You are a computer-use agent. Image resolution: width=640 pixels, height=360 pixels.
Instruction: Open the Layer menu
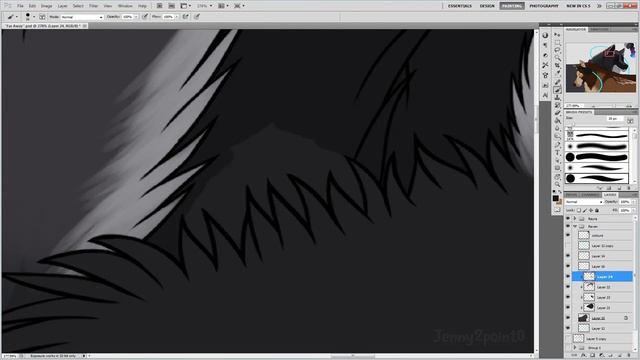(62, 6)
